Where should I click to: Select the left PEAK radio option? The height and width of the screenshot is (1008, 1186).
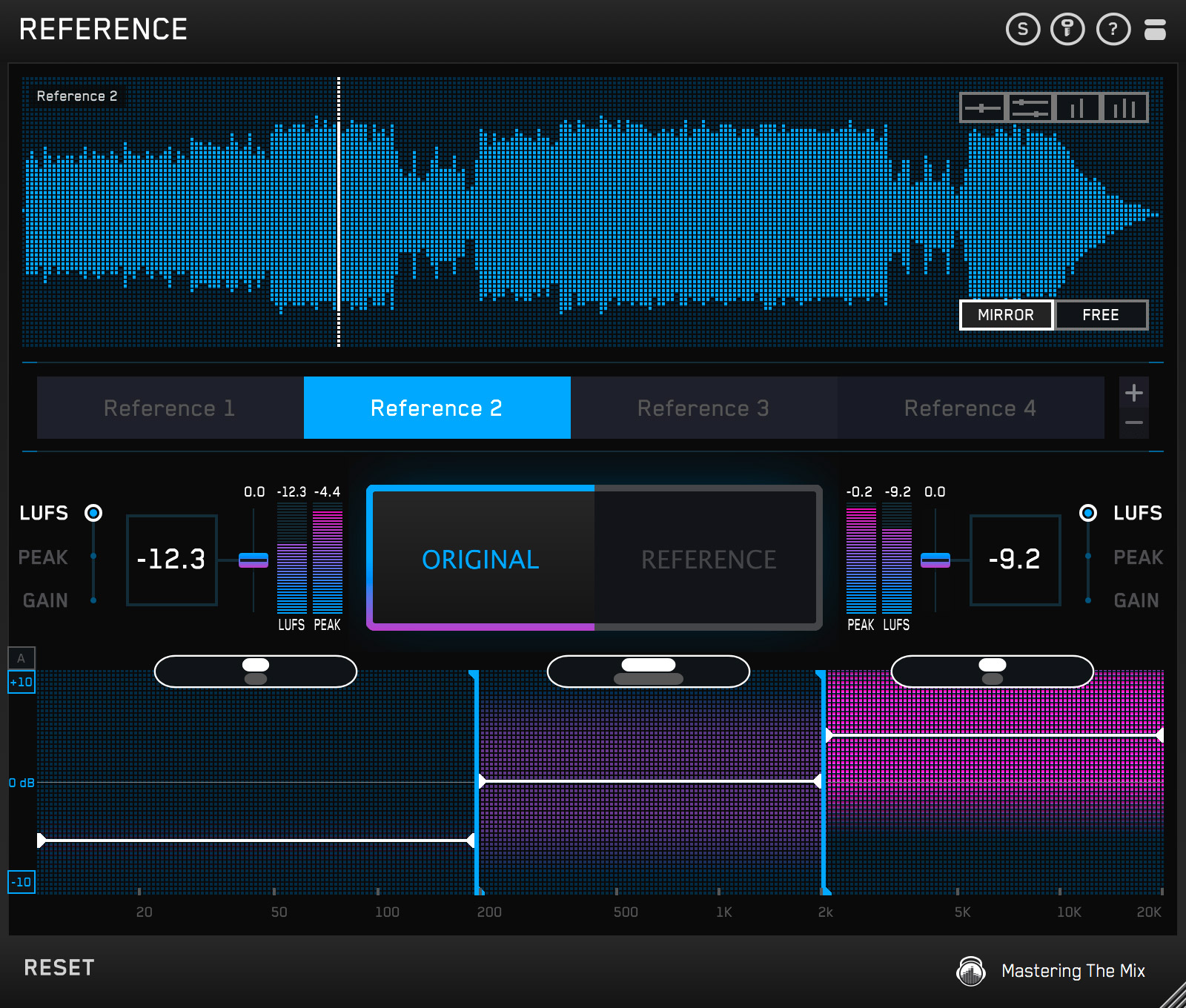tap(93, 556)
